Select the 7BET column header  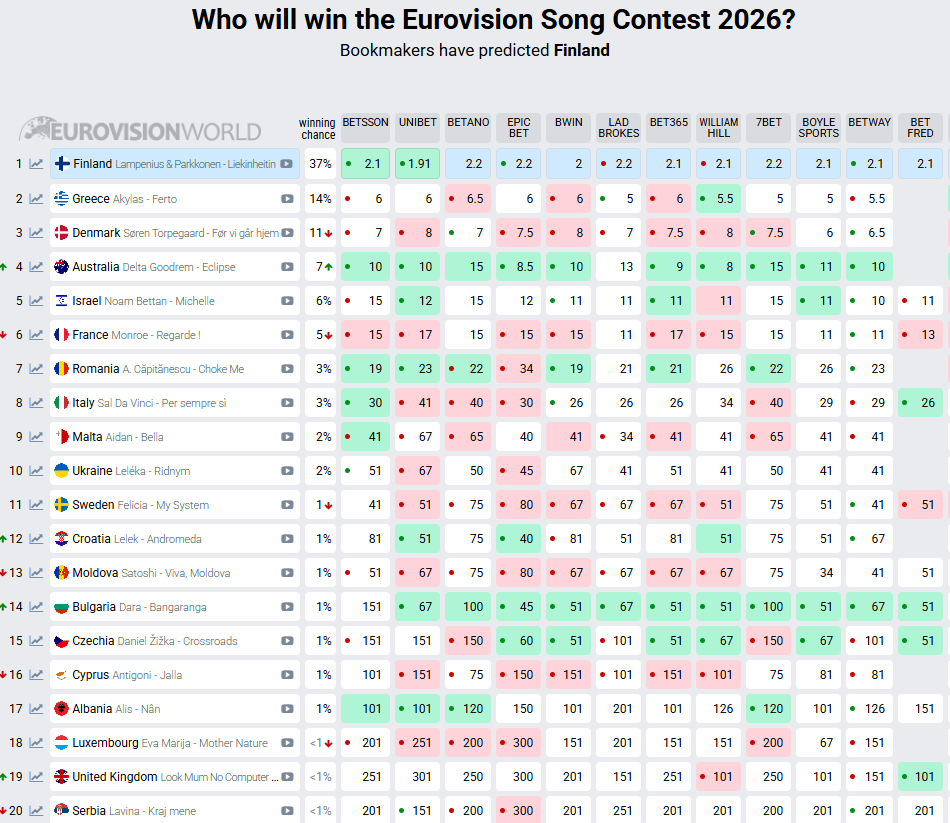[768, 128]
